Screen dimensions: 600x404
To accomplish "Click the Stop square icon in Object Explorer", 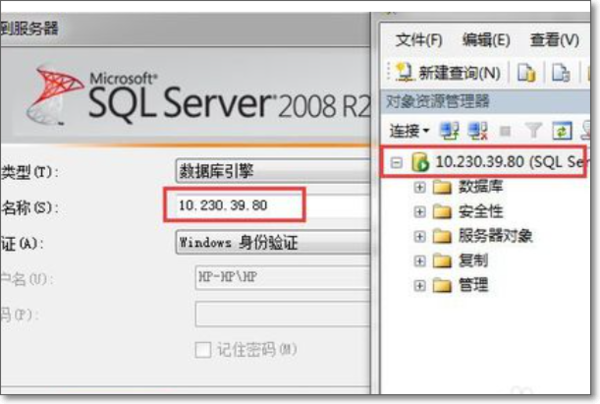I will coord(505,131).
